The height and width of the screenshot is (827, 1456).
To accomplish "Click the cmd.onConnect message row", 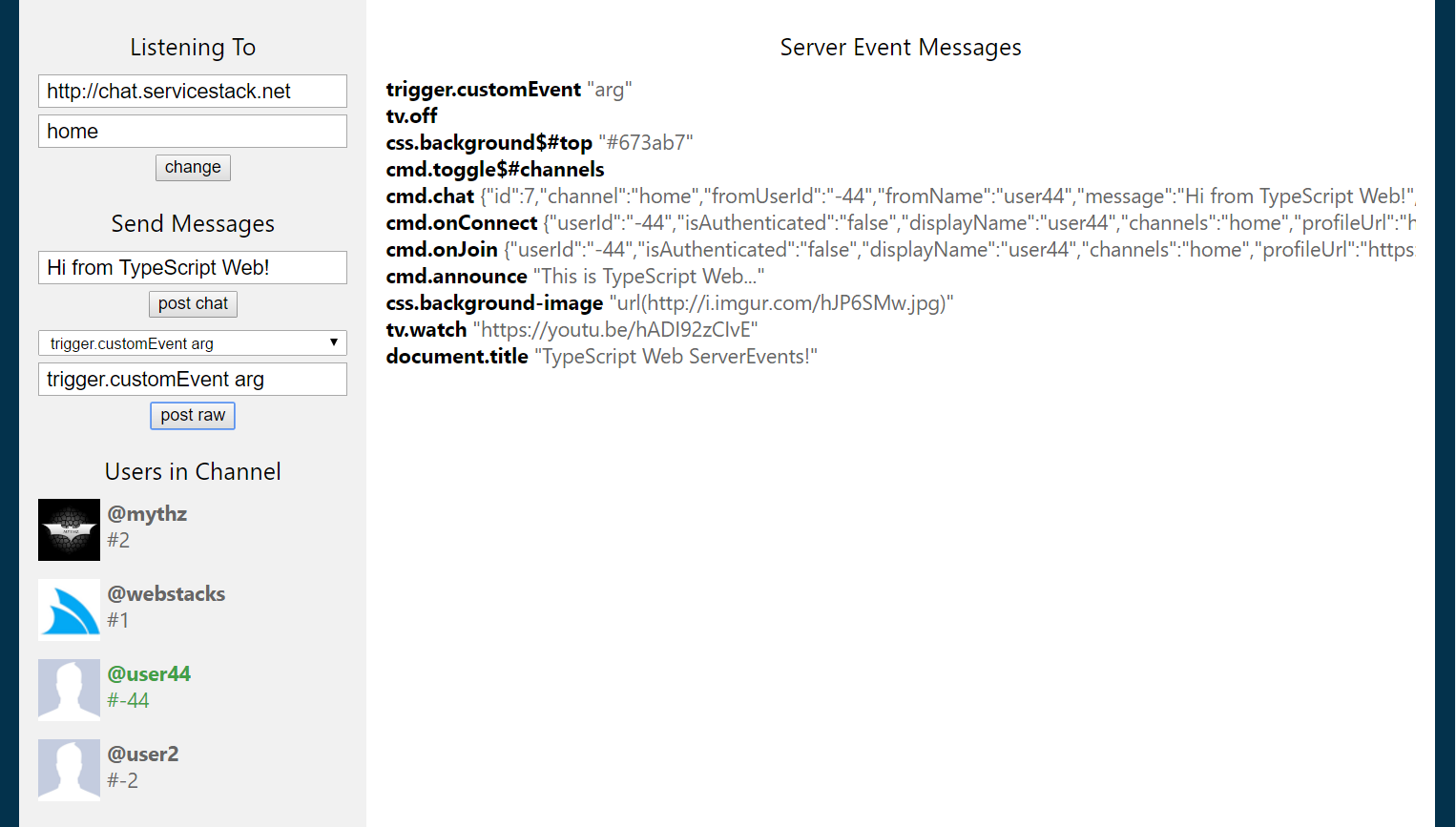I will (901, 223).
